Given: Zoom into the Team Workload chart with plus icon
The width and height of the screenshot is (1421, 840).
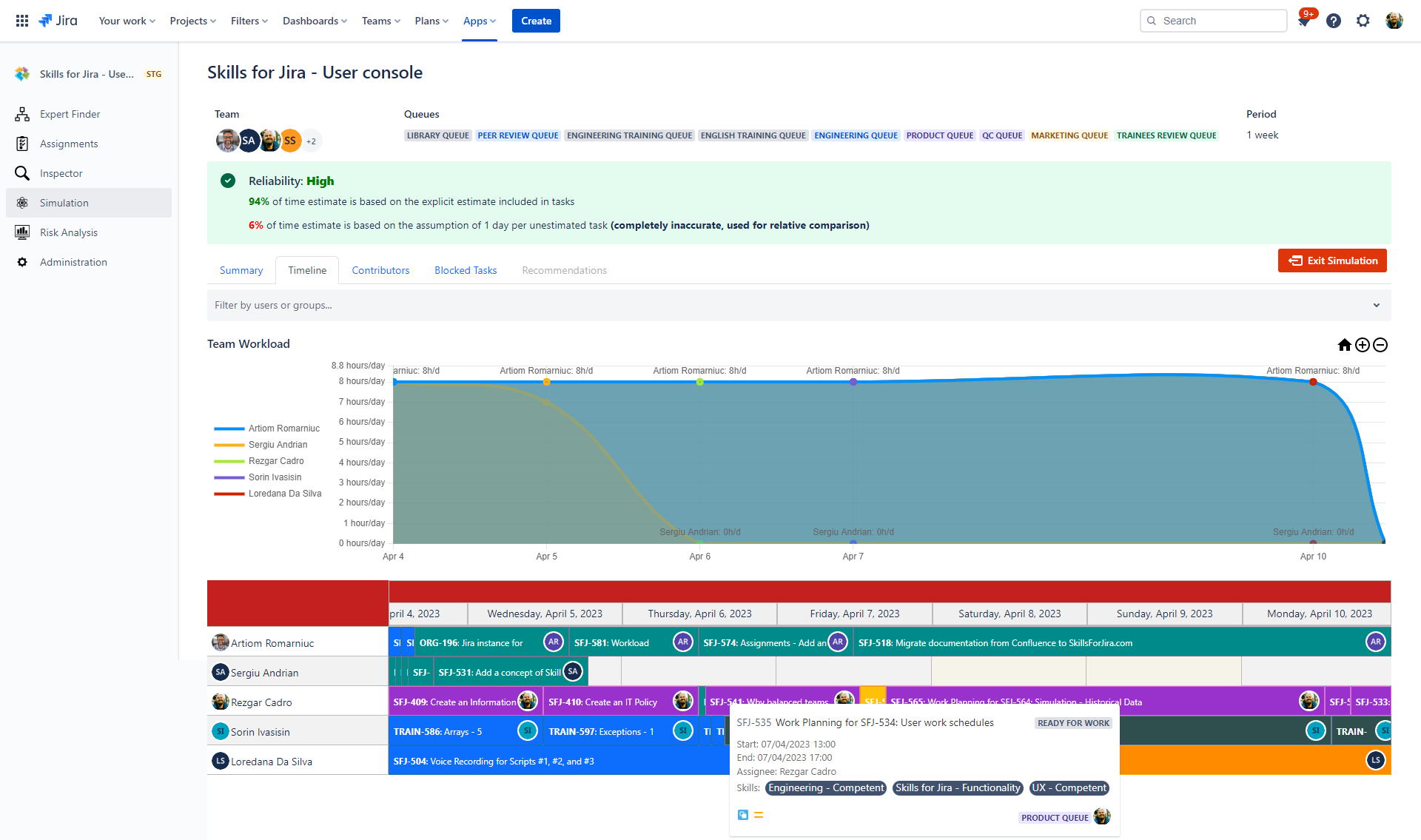Looking at the screenshot, I should 1363,344.
